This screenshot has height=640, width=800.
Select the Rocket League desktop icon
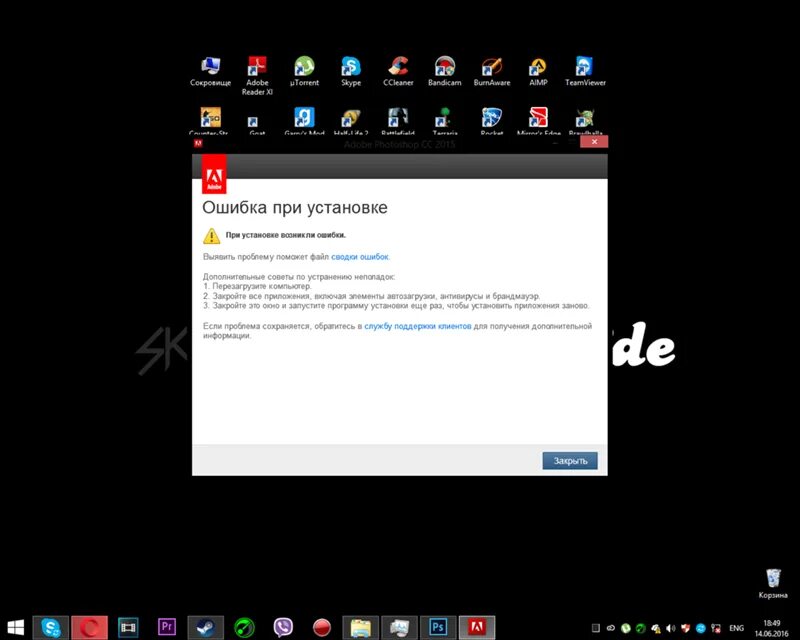point(492,120)
